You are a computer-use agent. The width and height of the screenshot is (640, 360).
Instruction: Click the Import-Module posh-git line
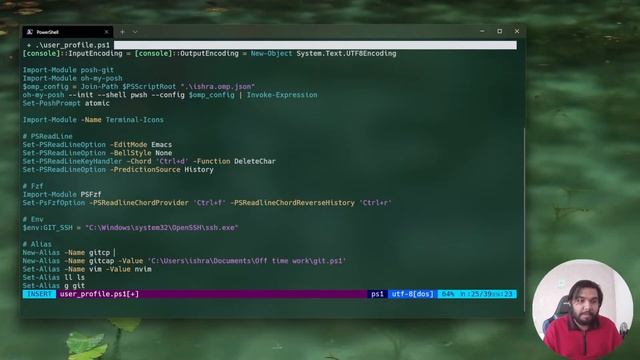68,70
